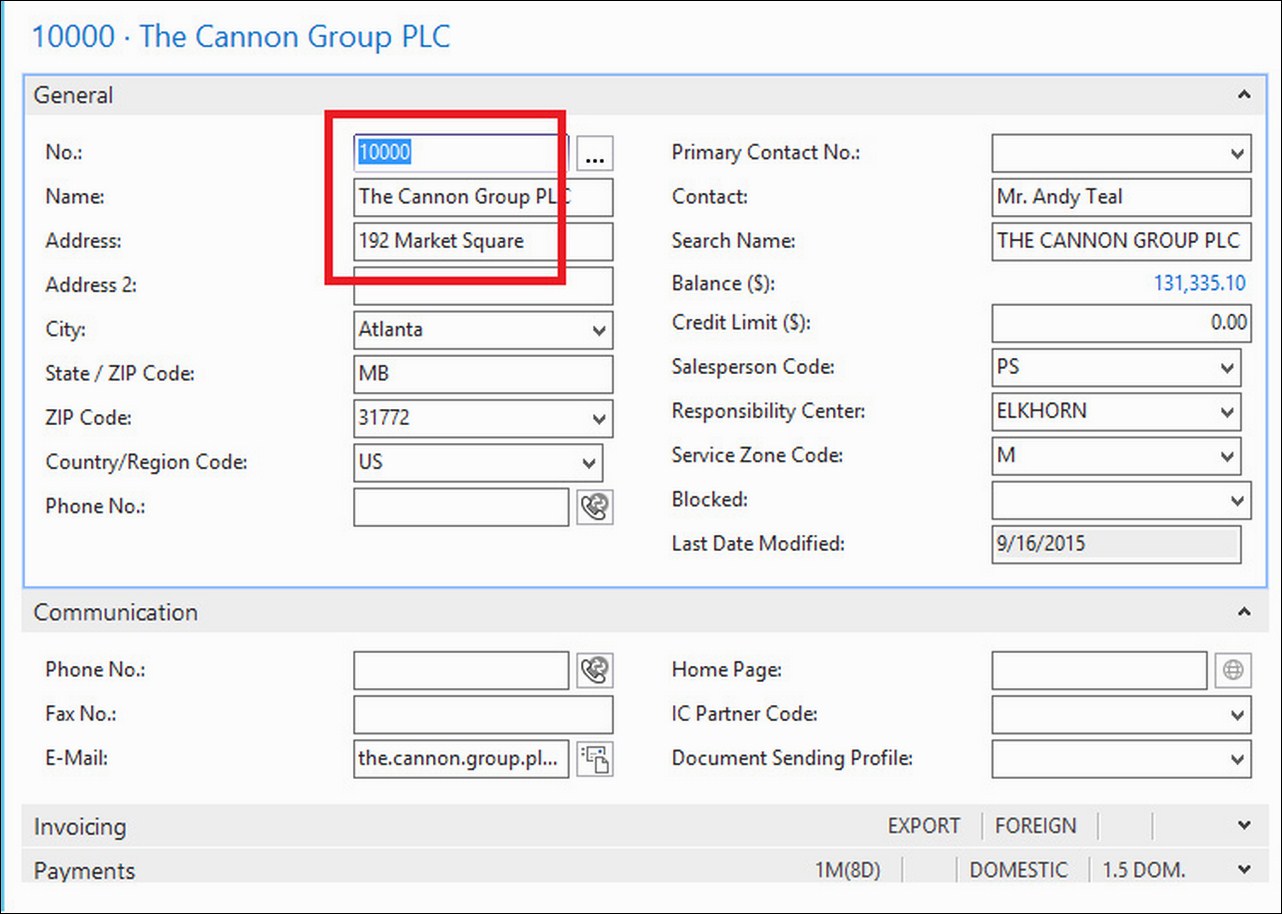Viewport: 1282px width, 914px height.
Task: Click the e-mail compose icon beside E-Mail
Action: click(x=595, y=759)
